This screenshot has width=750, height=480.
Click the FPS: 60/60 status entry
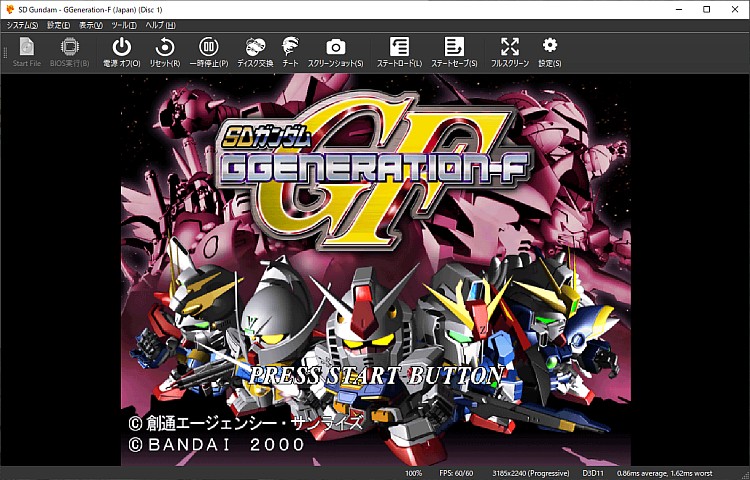point(456,473)
